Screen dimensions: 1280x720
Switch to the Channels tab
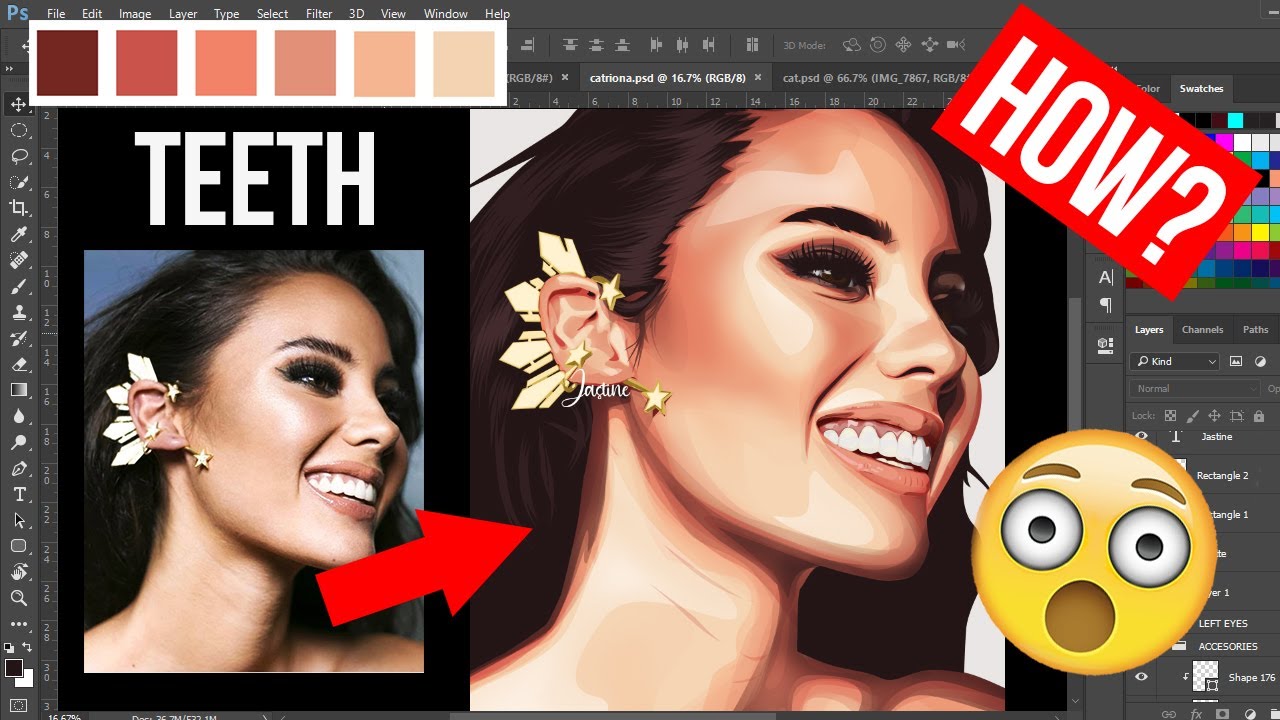pyautogui.click(x=1202, y=329)
